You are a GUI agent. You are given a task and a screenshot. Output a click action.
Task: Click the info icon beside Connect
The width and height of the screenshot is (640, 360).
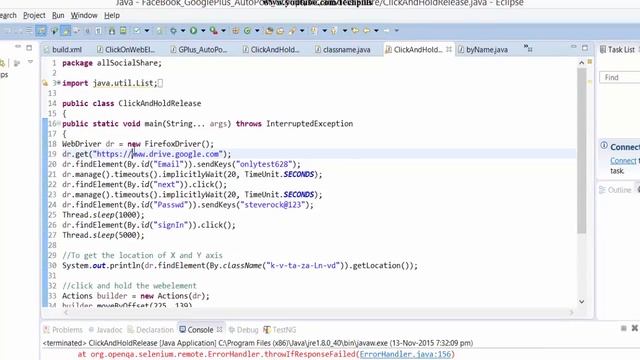pyautogui.click(x=604, y=146)
